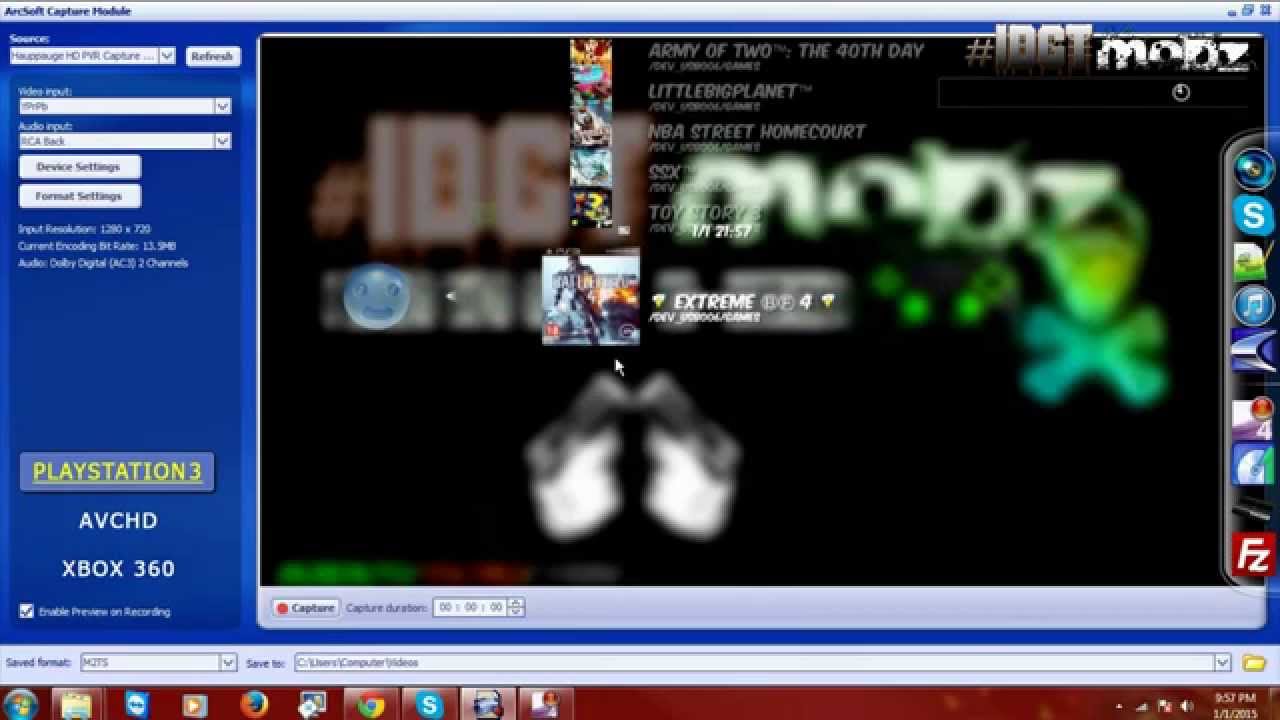Show hidden system tray icons
1280x720 pixels.
(1118, 705)
